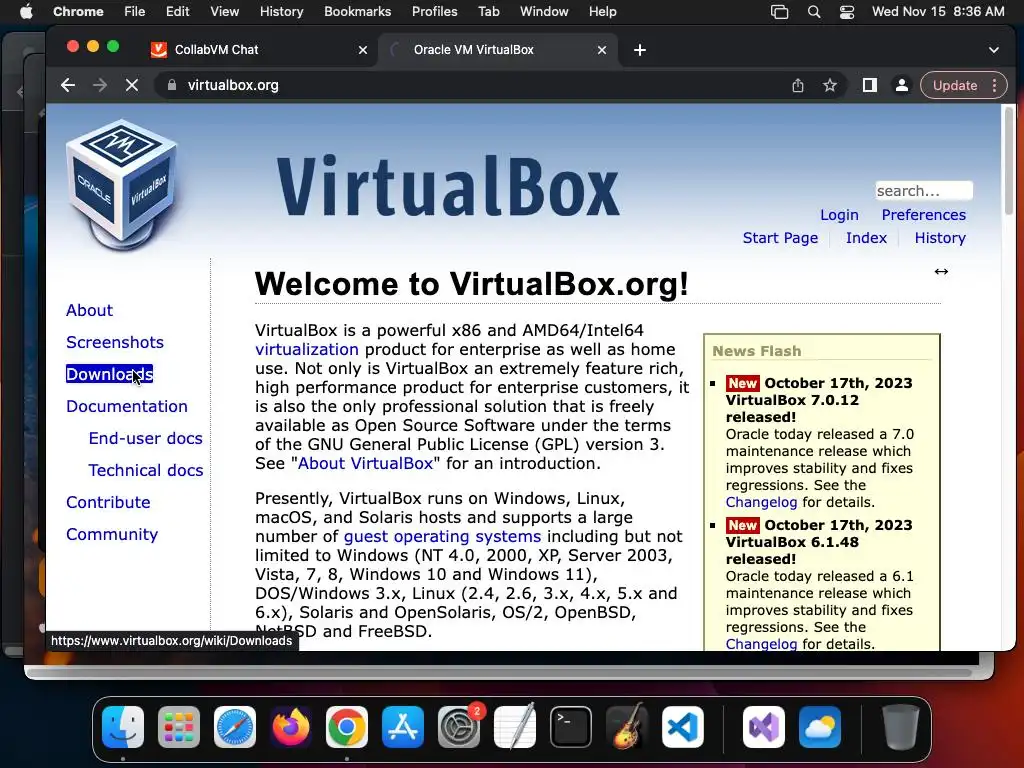
Task: Open Chrome from the dock
Action: [x=347, y=727]
